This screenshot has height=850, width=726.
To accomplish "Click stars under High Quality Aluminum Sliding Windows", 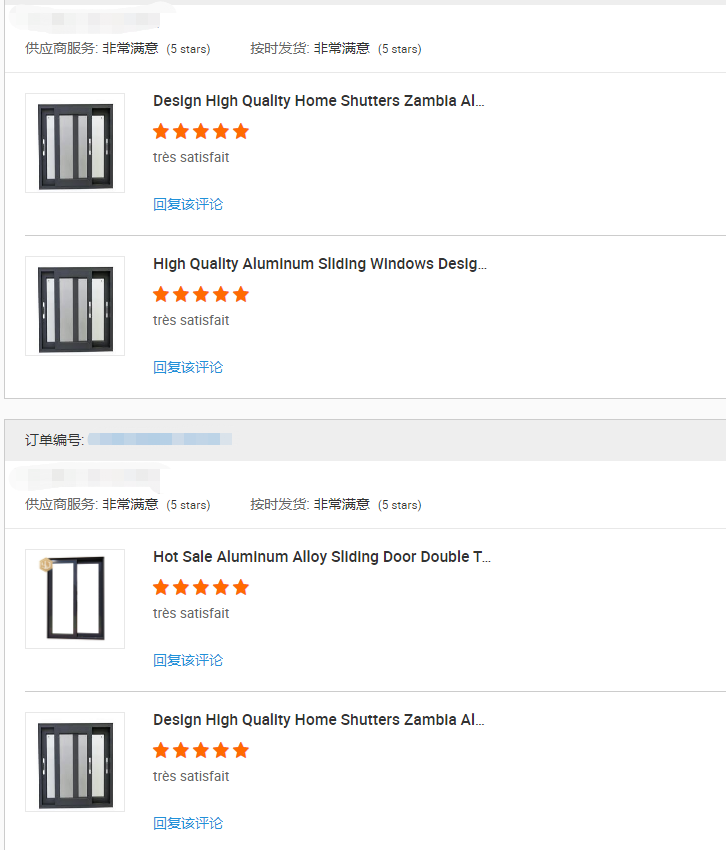I will [x=200, y=294].
